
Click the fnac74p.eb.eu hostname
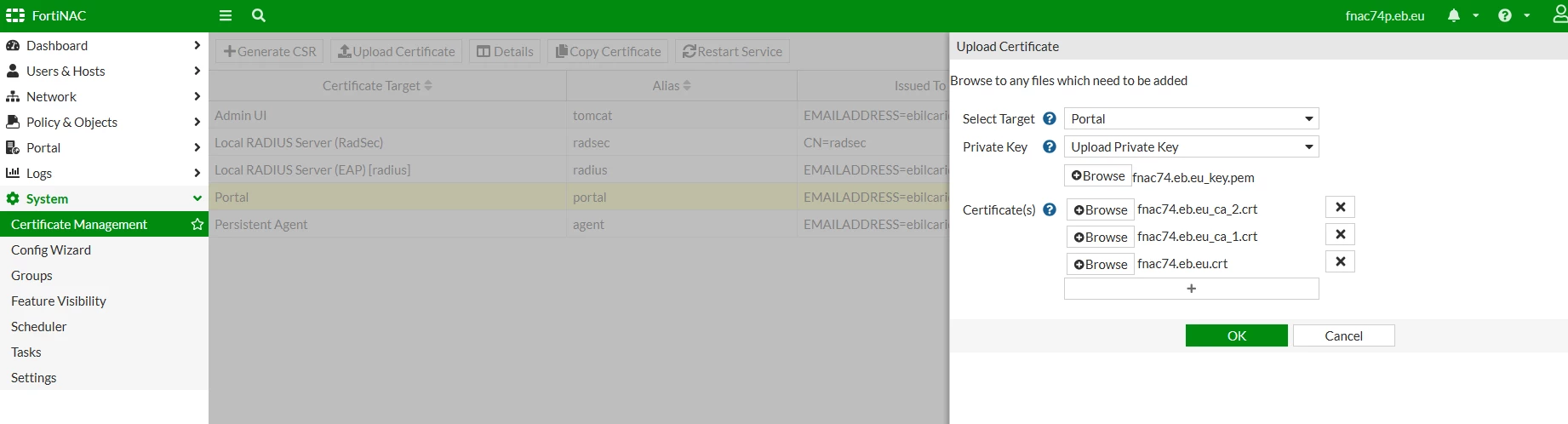tap(1384, 16)
